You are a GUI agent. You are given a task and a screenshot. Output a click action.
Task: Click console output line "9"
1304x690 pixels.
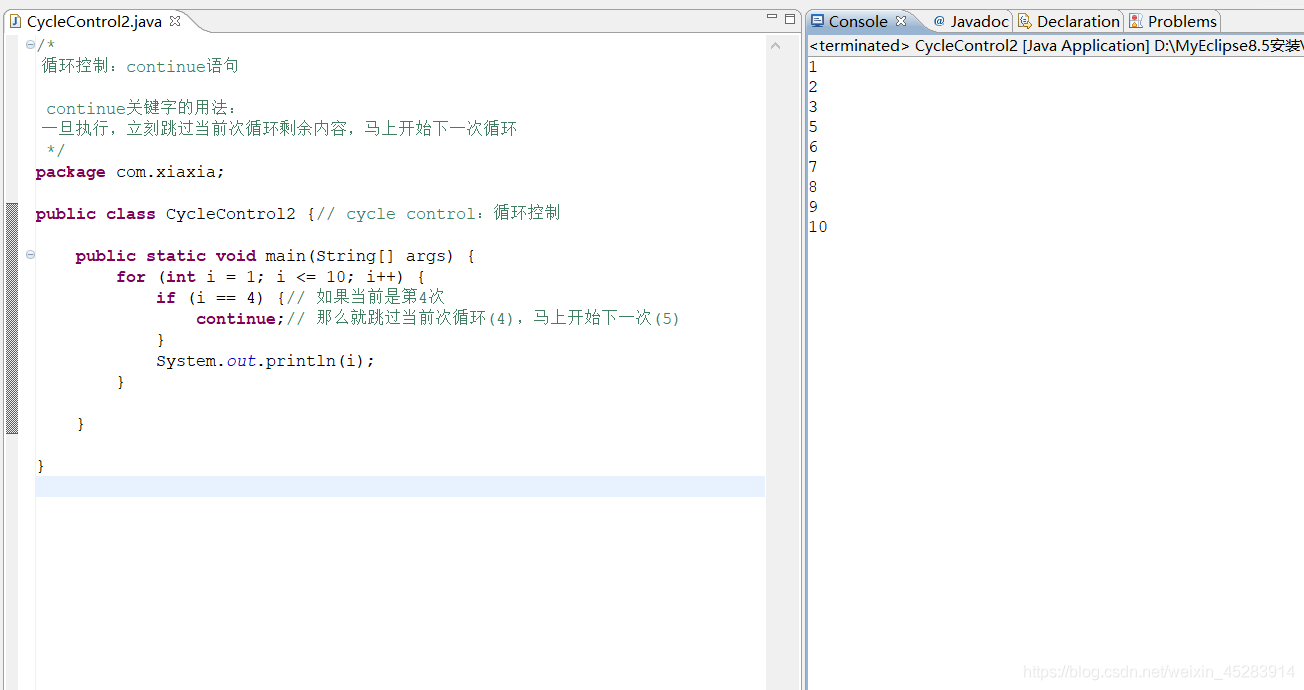coord(813,207)
